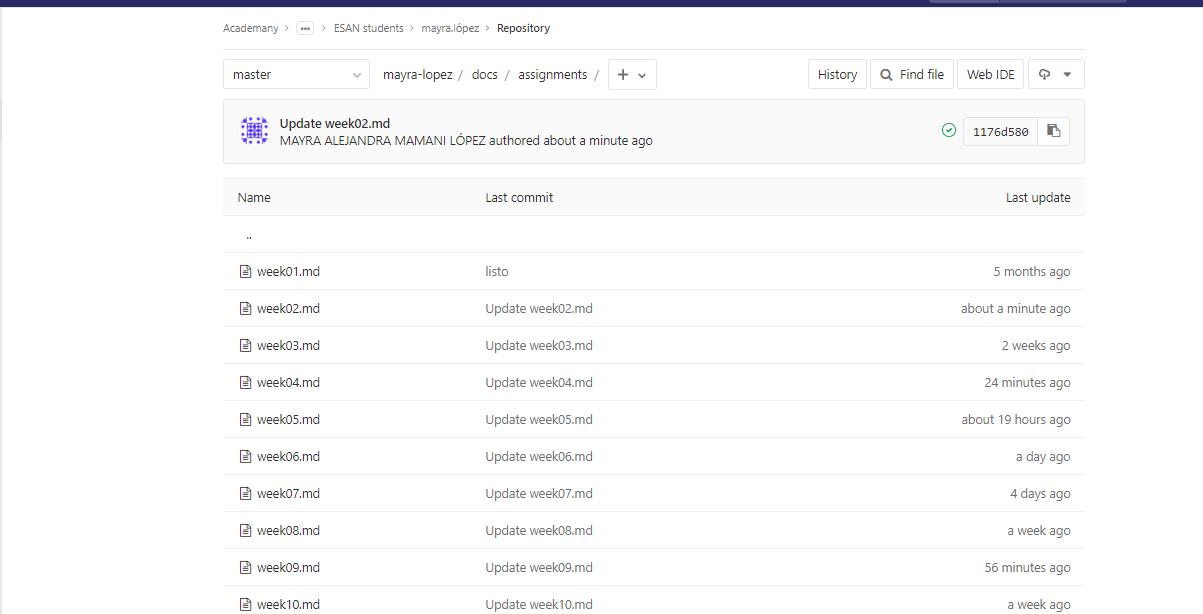
Task: Copy the commit SHA to clipboard
Action: click(x=1053, y=131)
